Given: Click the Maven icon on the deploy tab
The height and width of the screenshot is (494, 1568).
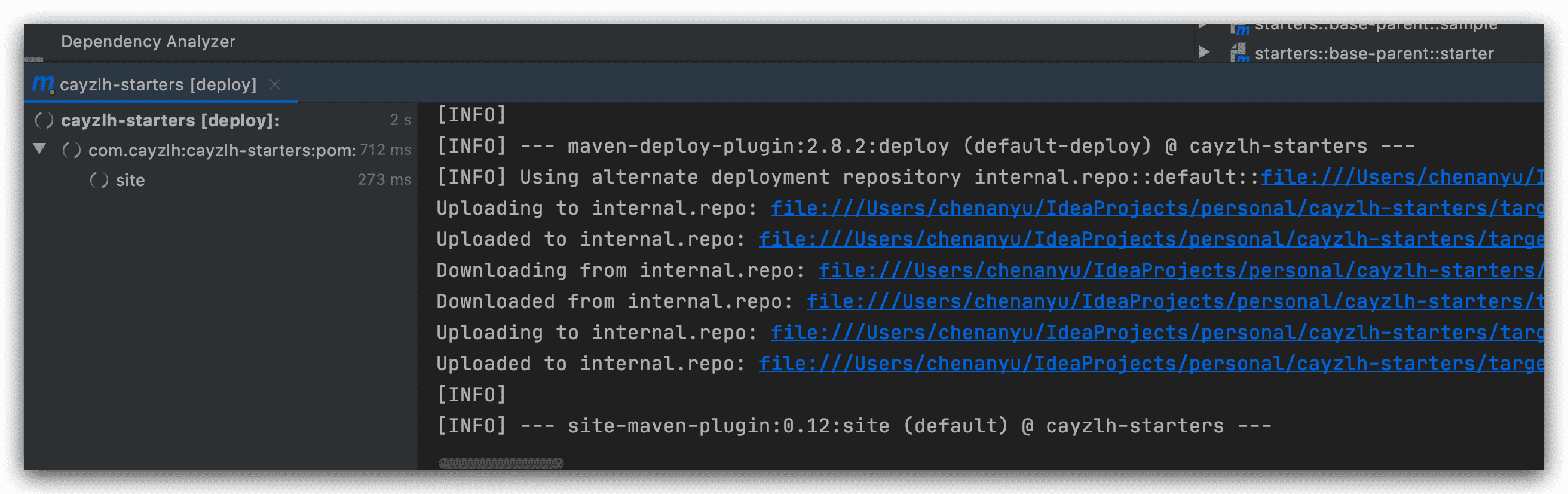Looking at the screenshot, I should point(42,84).
